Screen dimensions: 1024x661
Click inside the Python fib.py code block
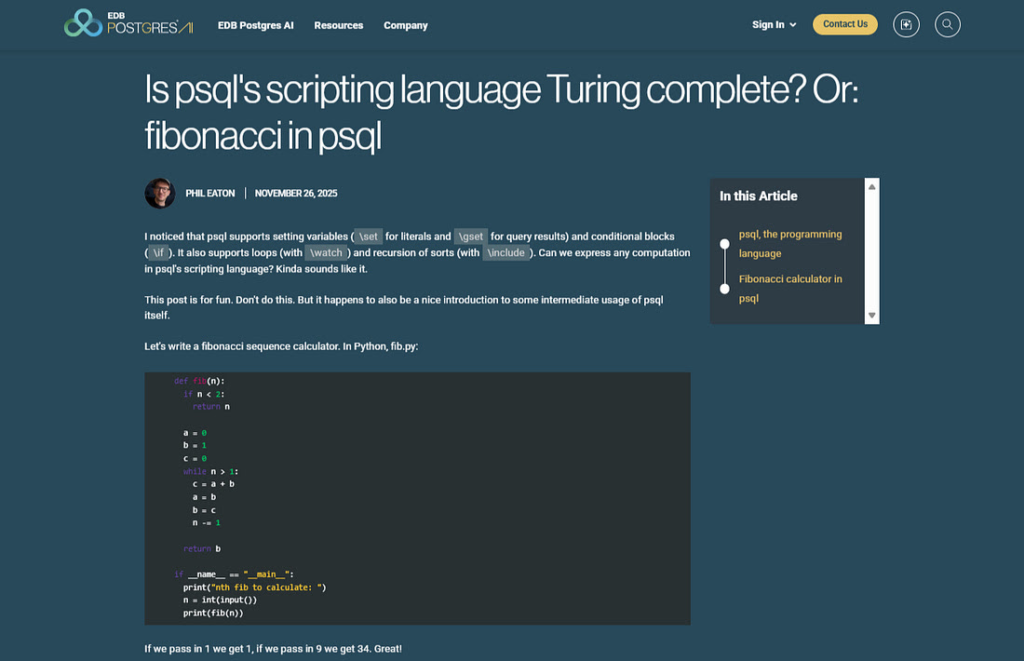click(x=417, y=498)
